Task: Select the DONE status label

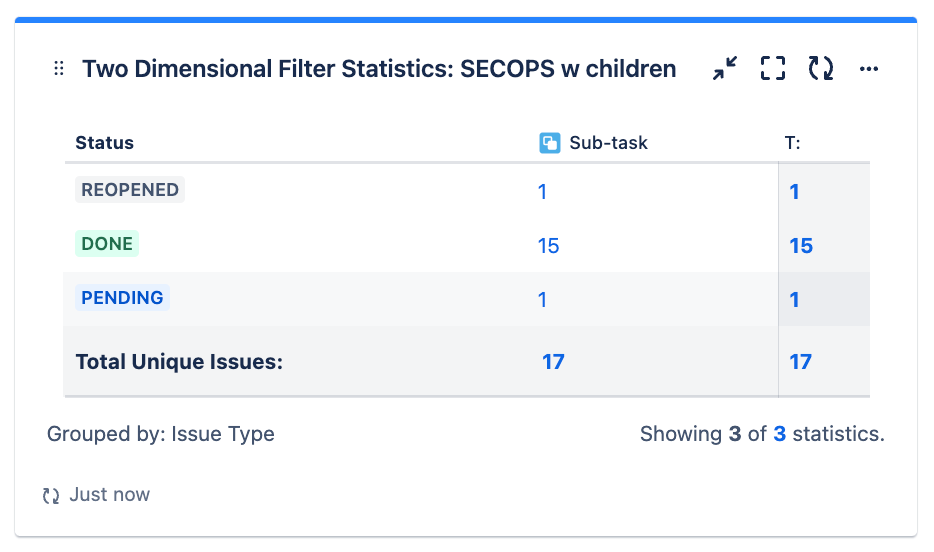Action: tap(107, 244)
